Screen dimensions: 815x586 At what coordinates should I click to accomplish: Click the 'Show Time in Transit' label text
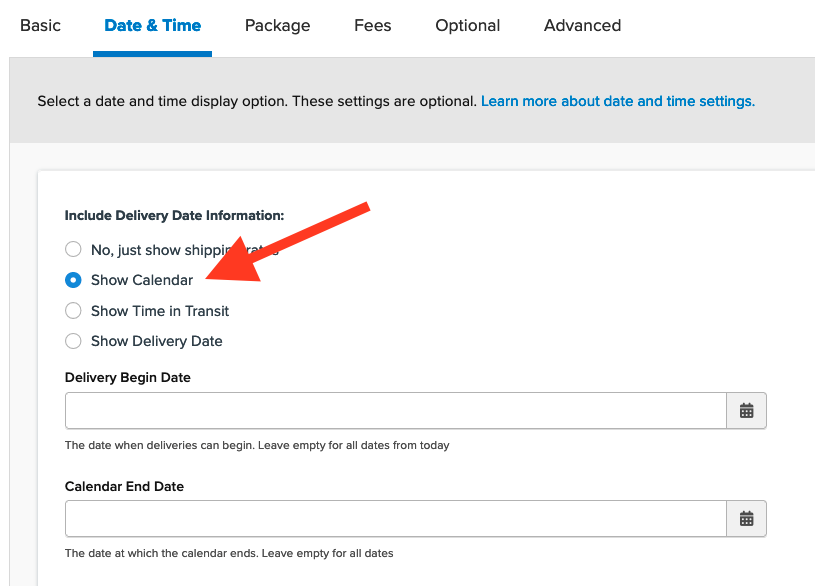pos(160,311)
